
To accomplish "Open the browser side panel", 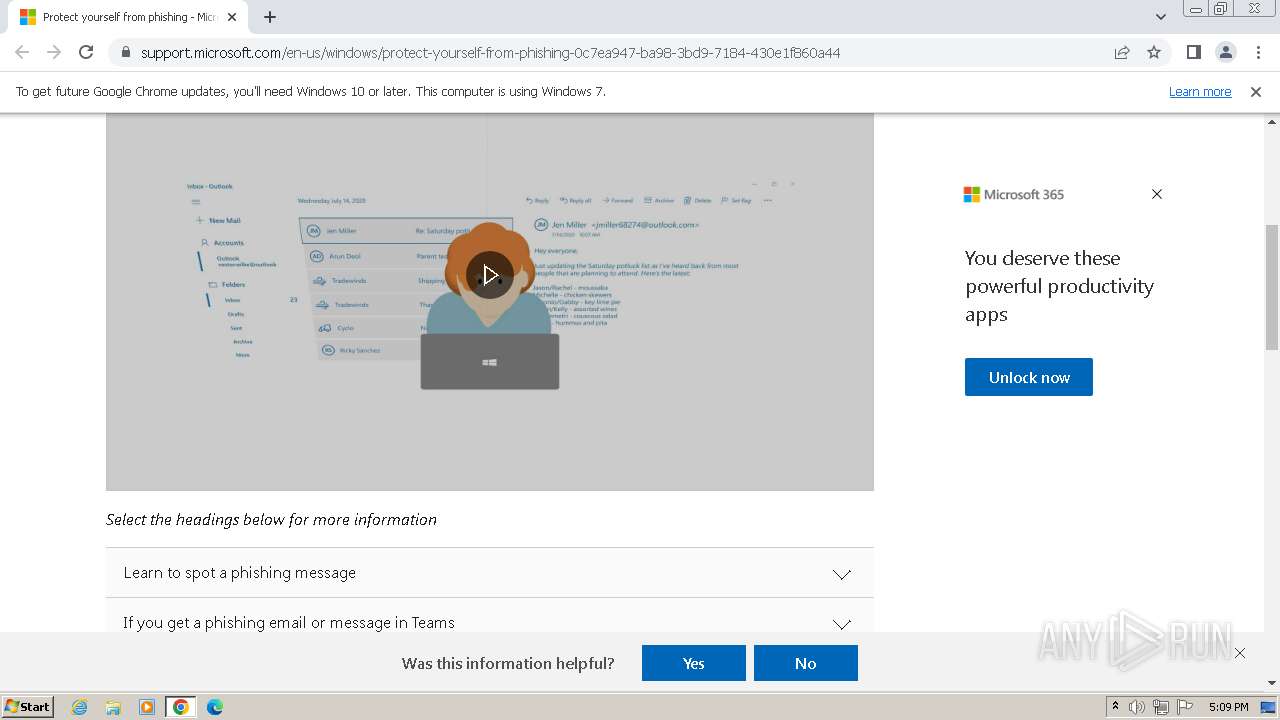I will pyautogui.click(x=1193, y=52).
